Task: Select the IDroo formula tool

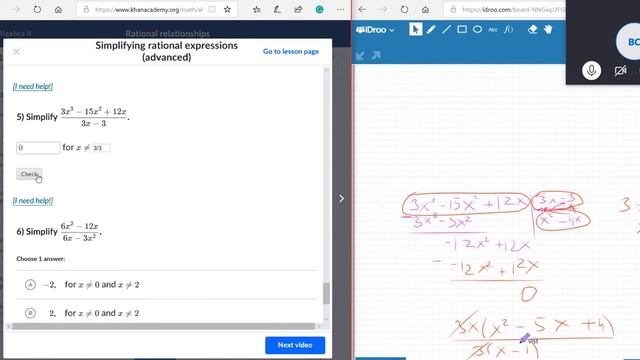Action: tap(508, 29)
